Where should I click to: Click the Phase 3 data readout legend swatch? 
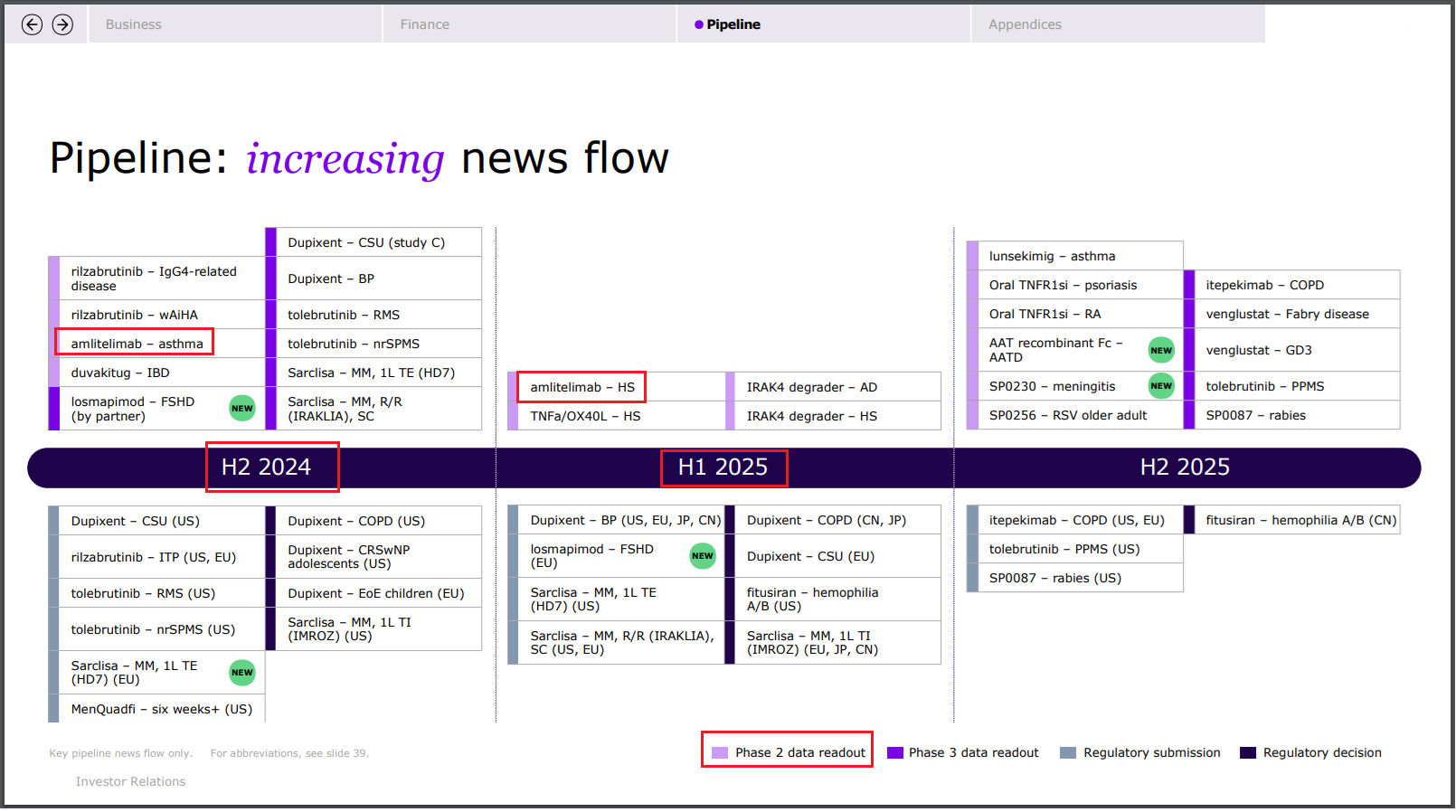[x=895, y=753]
